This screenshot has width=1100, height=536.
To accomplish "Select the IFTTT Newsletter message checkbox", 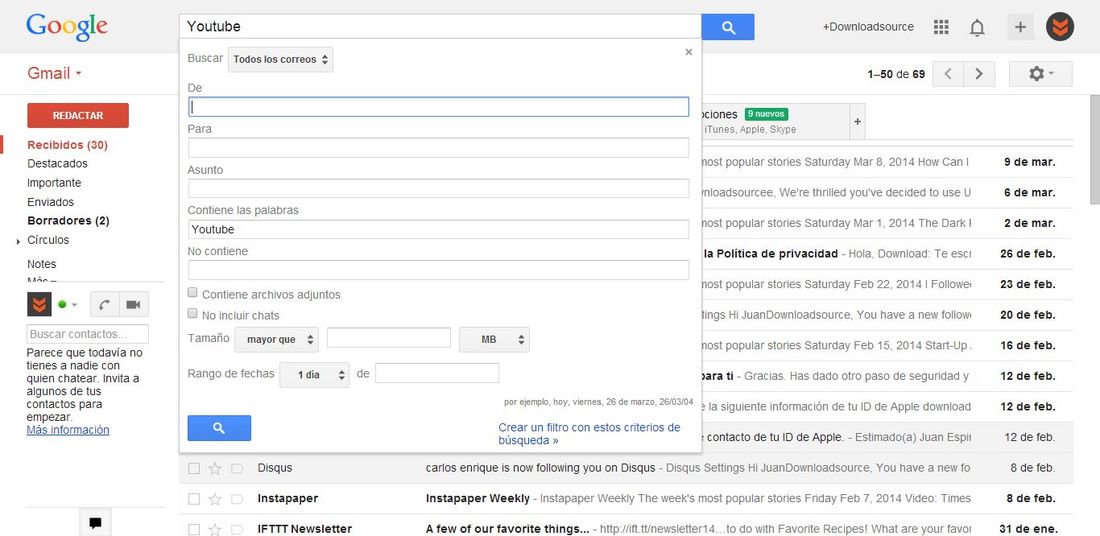I will point(194,529).
